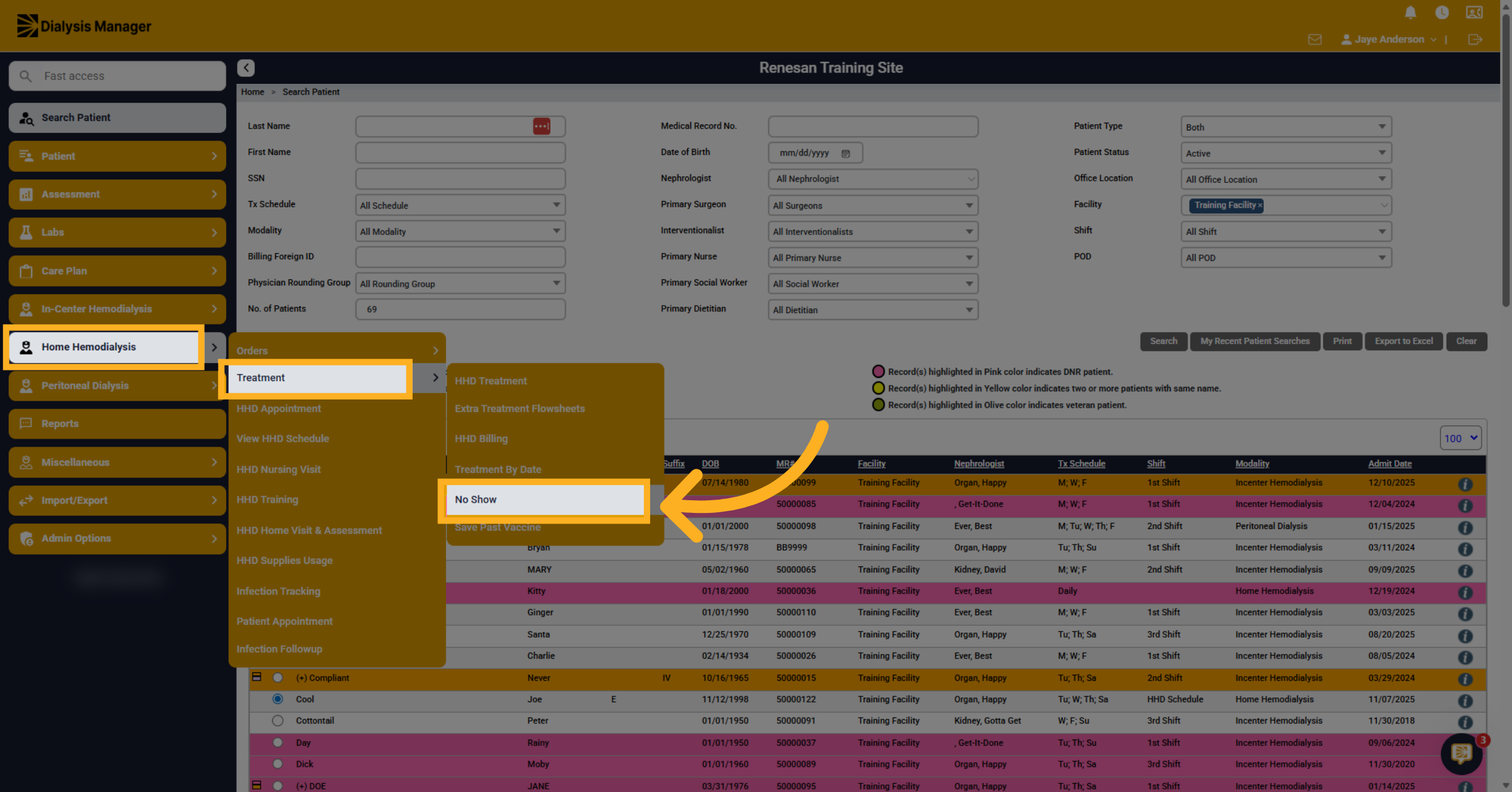
Task: Open the chat support bubble
Action: [x=1462, y=753]
